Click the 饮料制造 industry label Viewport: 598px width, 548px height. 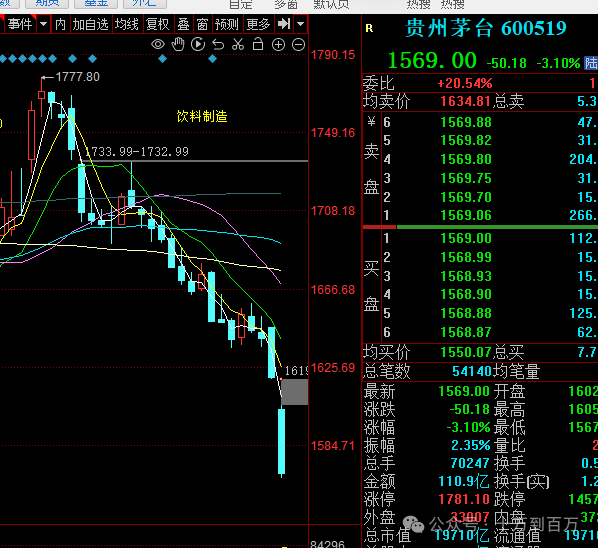click(x=202, y=116)
